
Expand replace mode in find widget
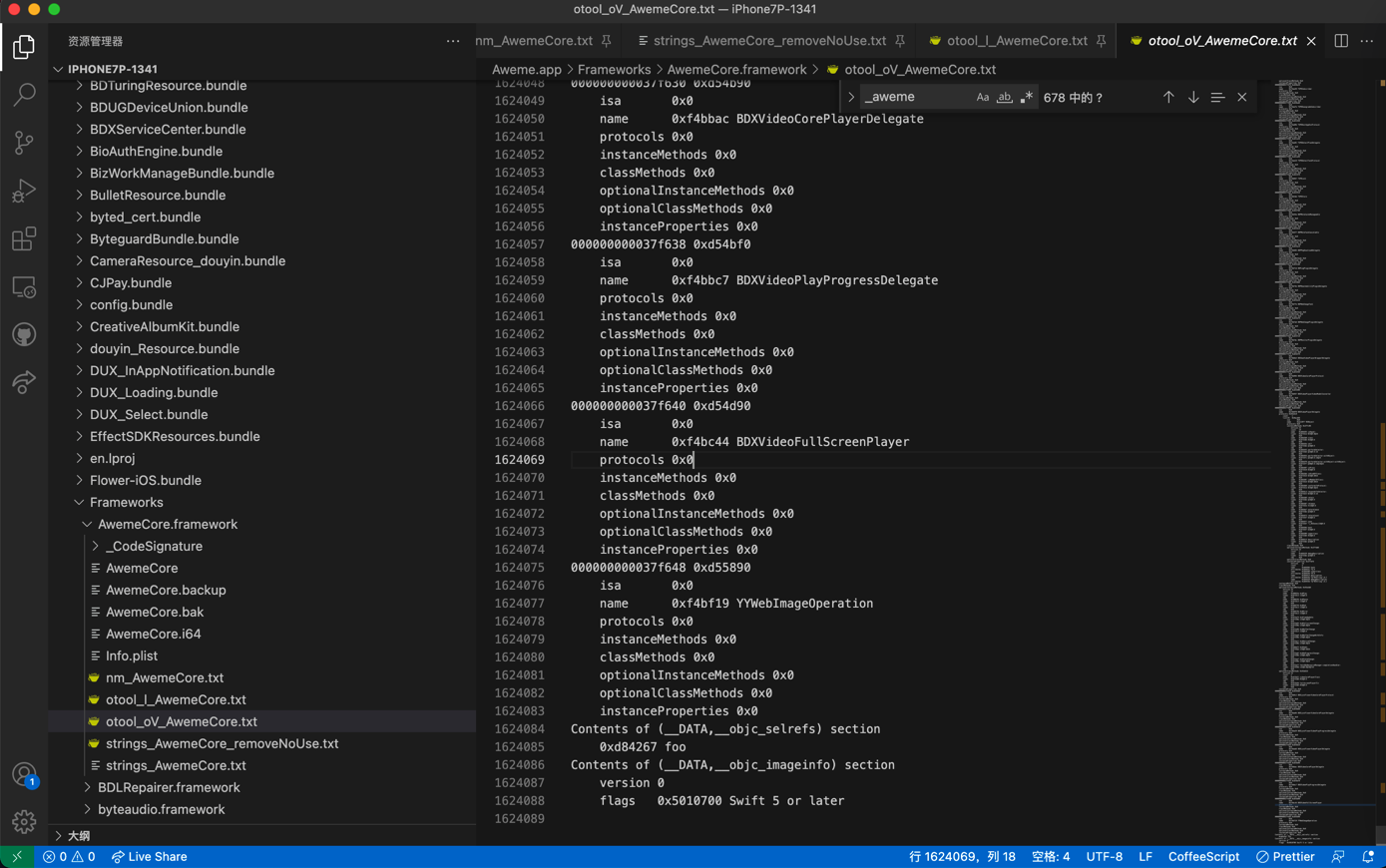[x=851, y=97]
